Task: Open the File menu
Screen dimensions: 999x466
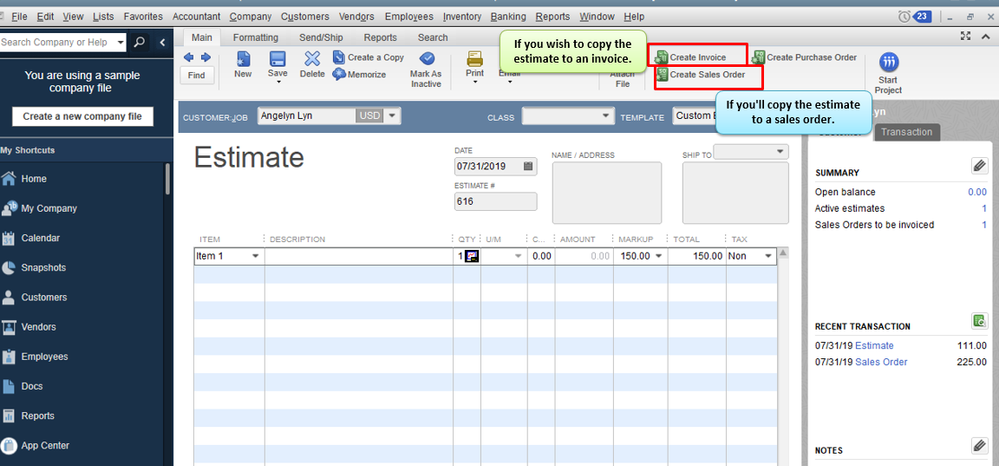Action: pos(19,17)
